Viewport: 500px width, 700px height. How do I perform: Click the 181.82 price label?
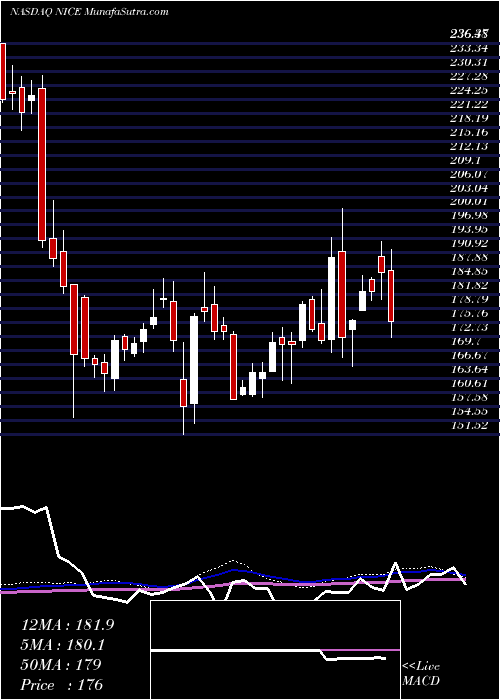tap(469, 285)
